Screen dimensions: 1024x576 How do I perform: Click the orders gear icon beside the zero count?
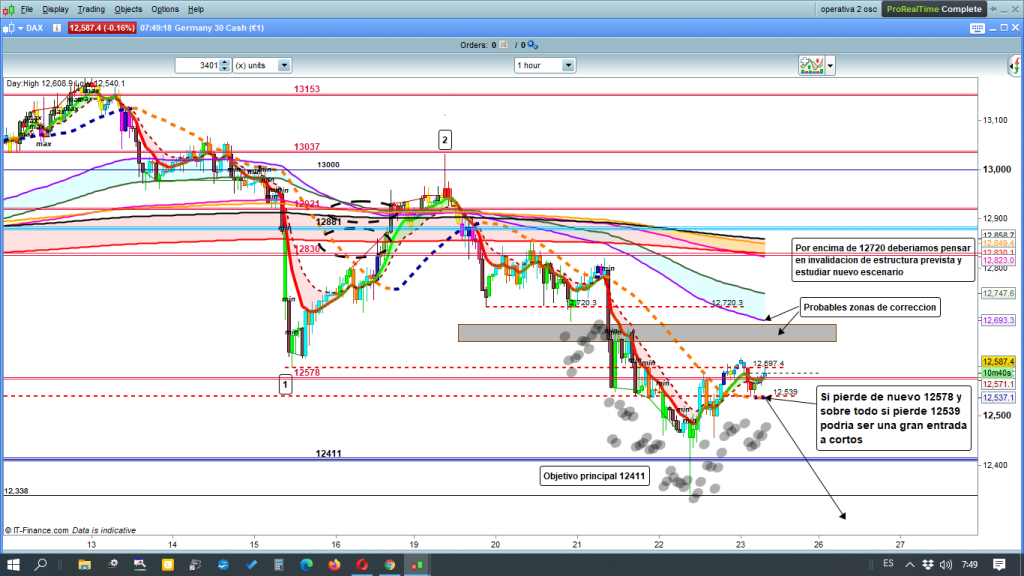click(531, 45)
